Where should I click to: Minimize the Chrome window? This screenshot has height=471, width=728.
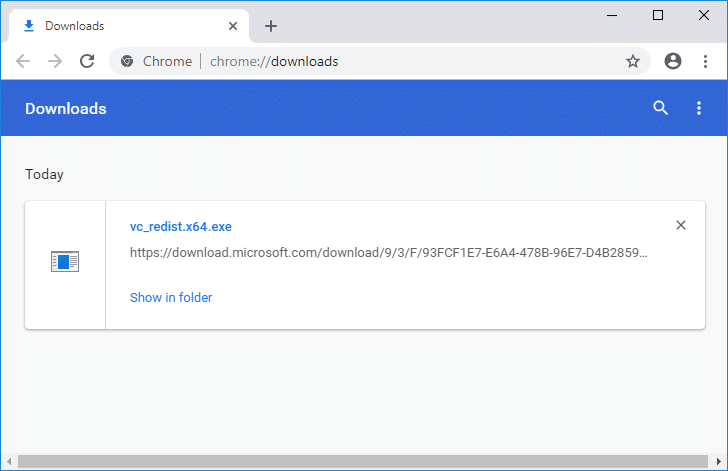[x=612, y=15]
